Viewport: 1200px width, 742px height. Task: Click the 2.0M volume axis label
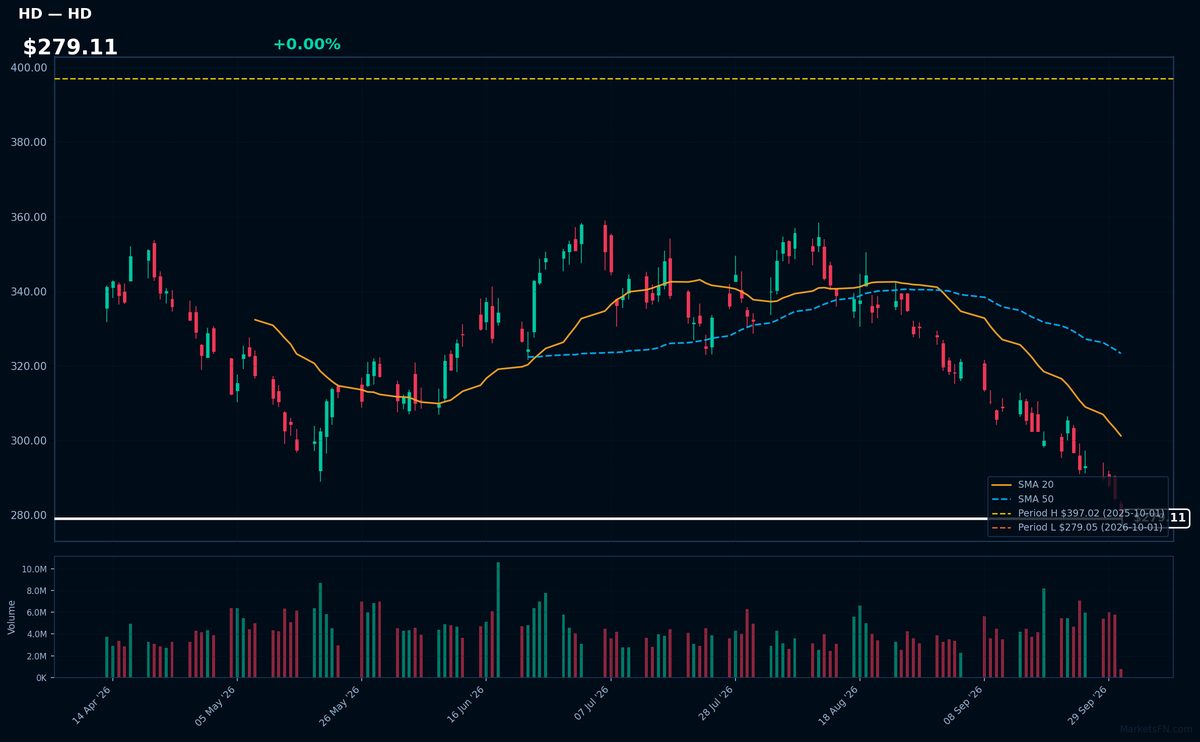coord(35,656)
